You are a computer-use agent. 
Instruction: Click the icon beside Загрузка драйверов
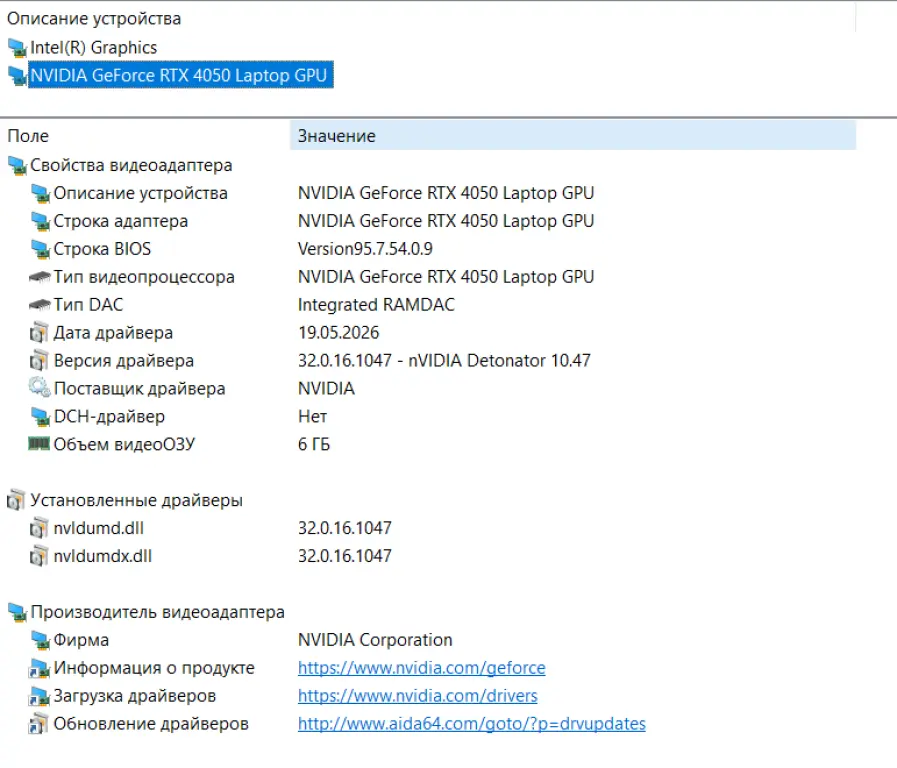(x=39, y=696)
